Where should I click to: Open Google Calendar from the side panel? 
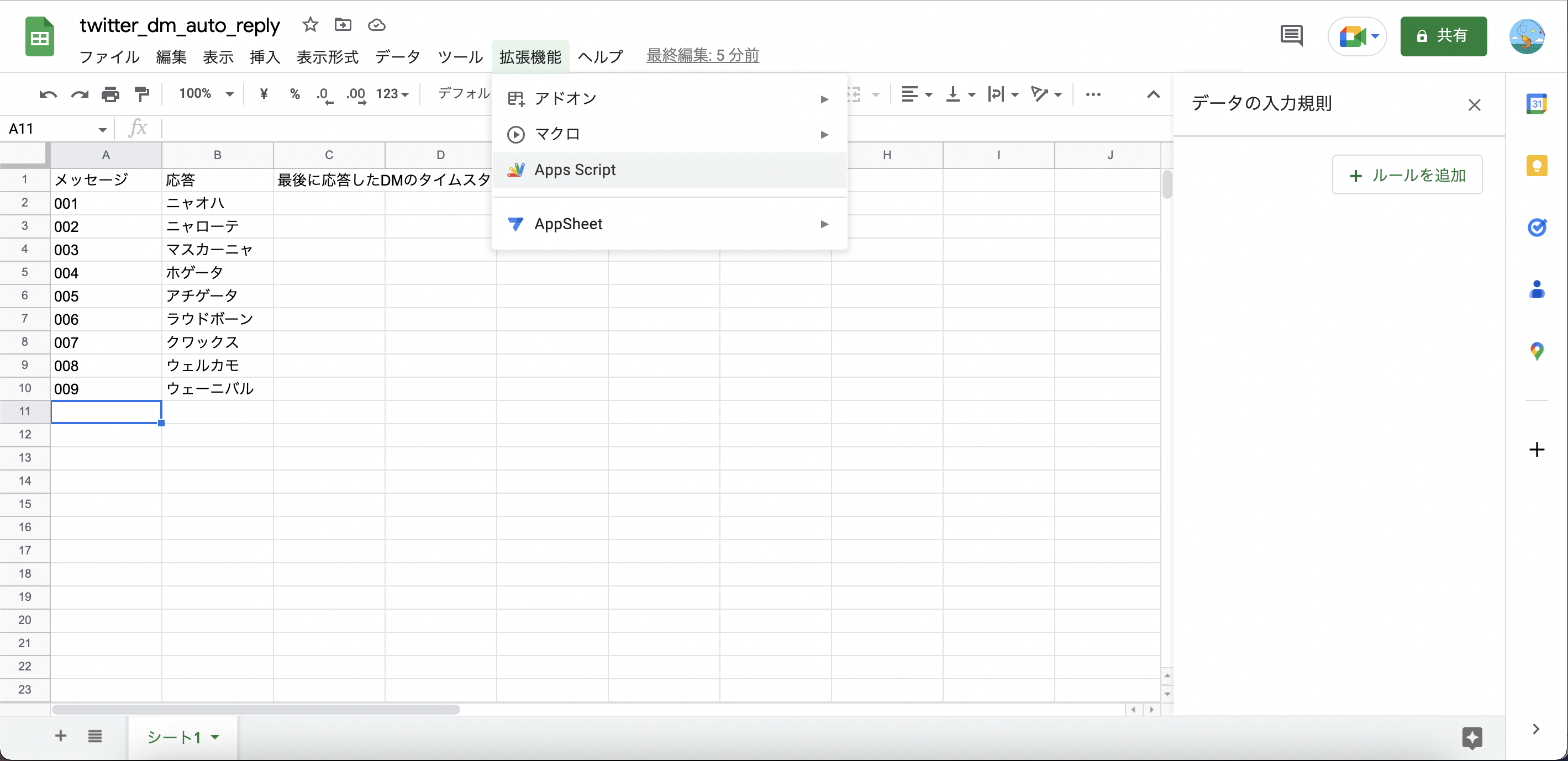click(1537, 103)
